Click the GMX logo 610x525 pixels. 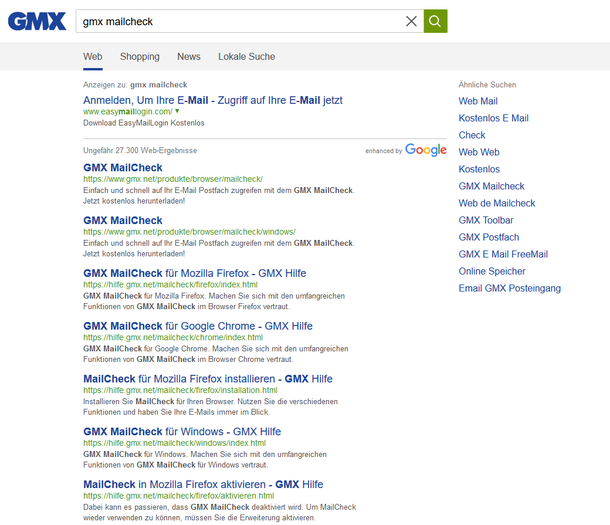(37, 21)
